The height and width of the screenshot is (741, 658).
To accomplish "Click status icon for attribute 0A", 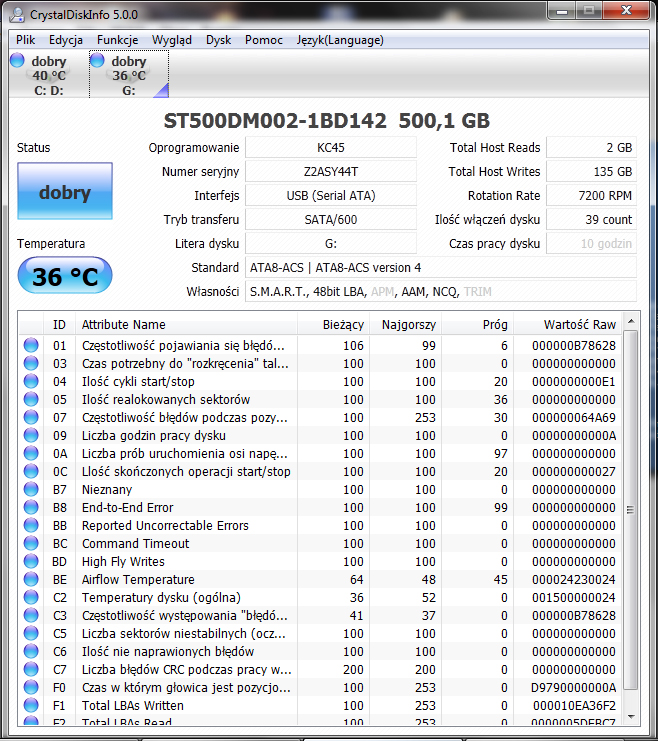I will (31, 453).
